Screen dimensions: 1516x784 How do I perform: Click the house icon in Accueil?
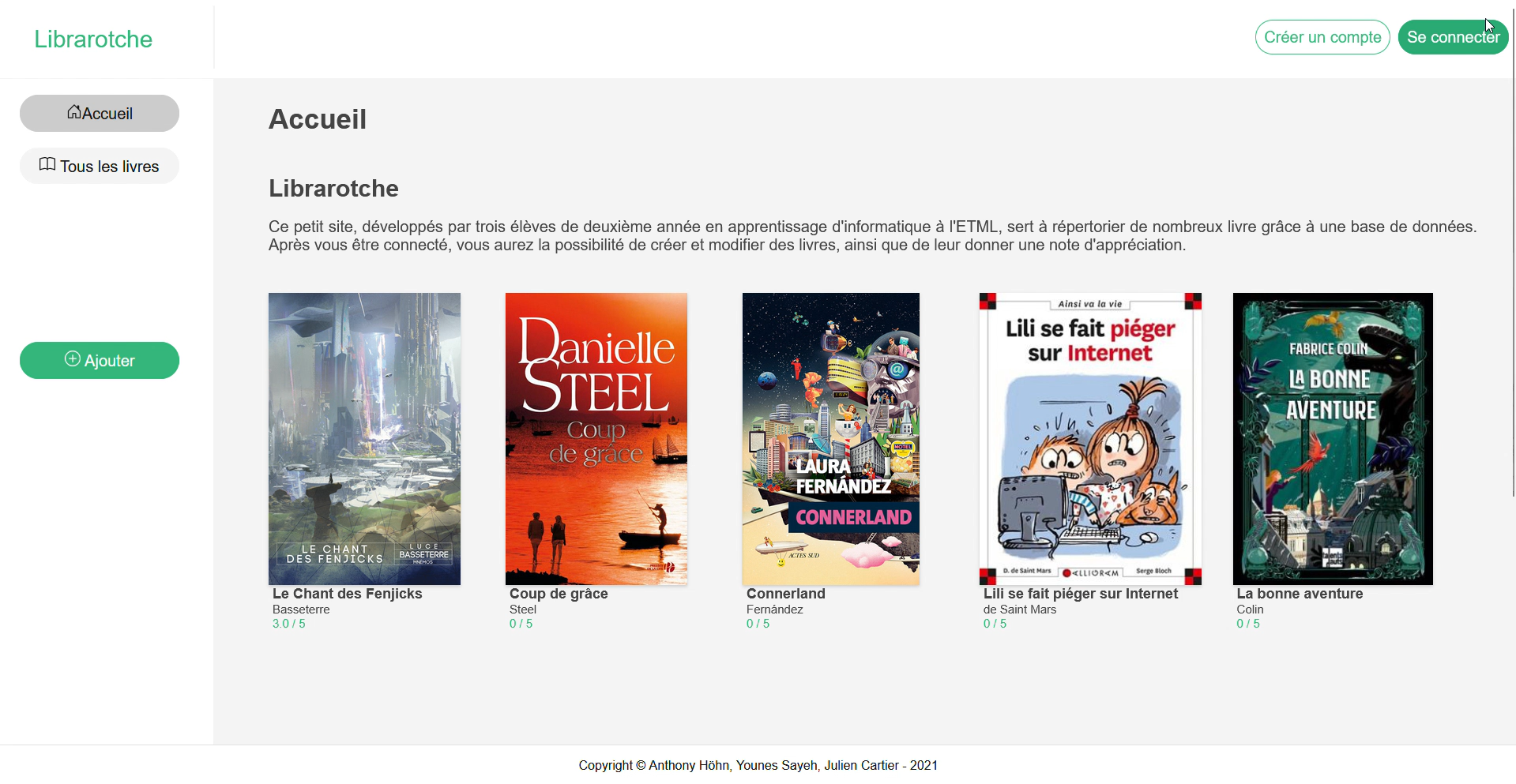(73, 112)
